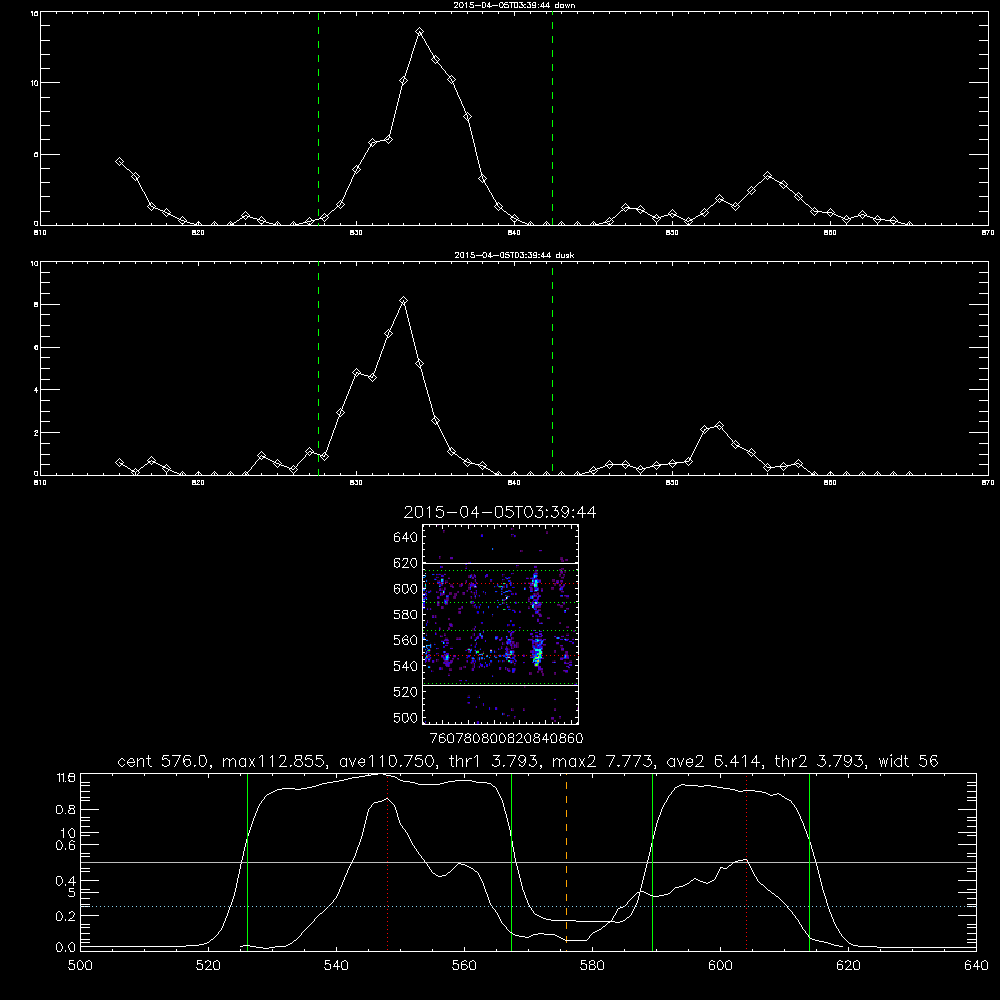This screenshot has height=1000, width=1000.
Task: Click the secondary peak diamond near 853 in dusk plot
Action: pos(719,425)
